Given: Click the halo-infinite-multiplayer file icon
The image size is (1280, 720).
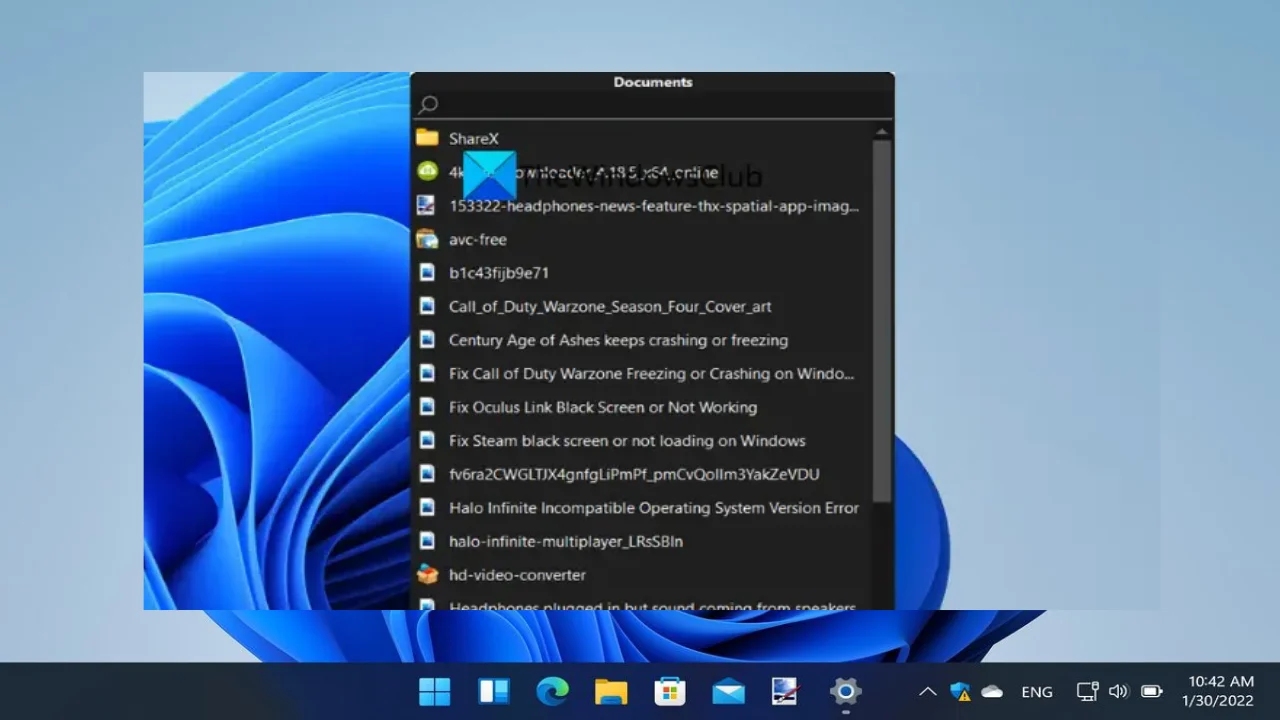Looking at the screenshot, I should tap(427, 541).
